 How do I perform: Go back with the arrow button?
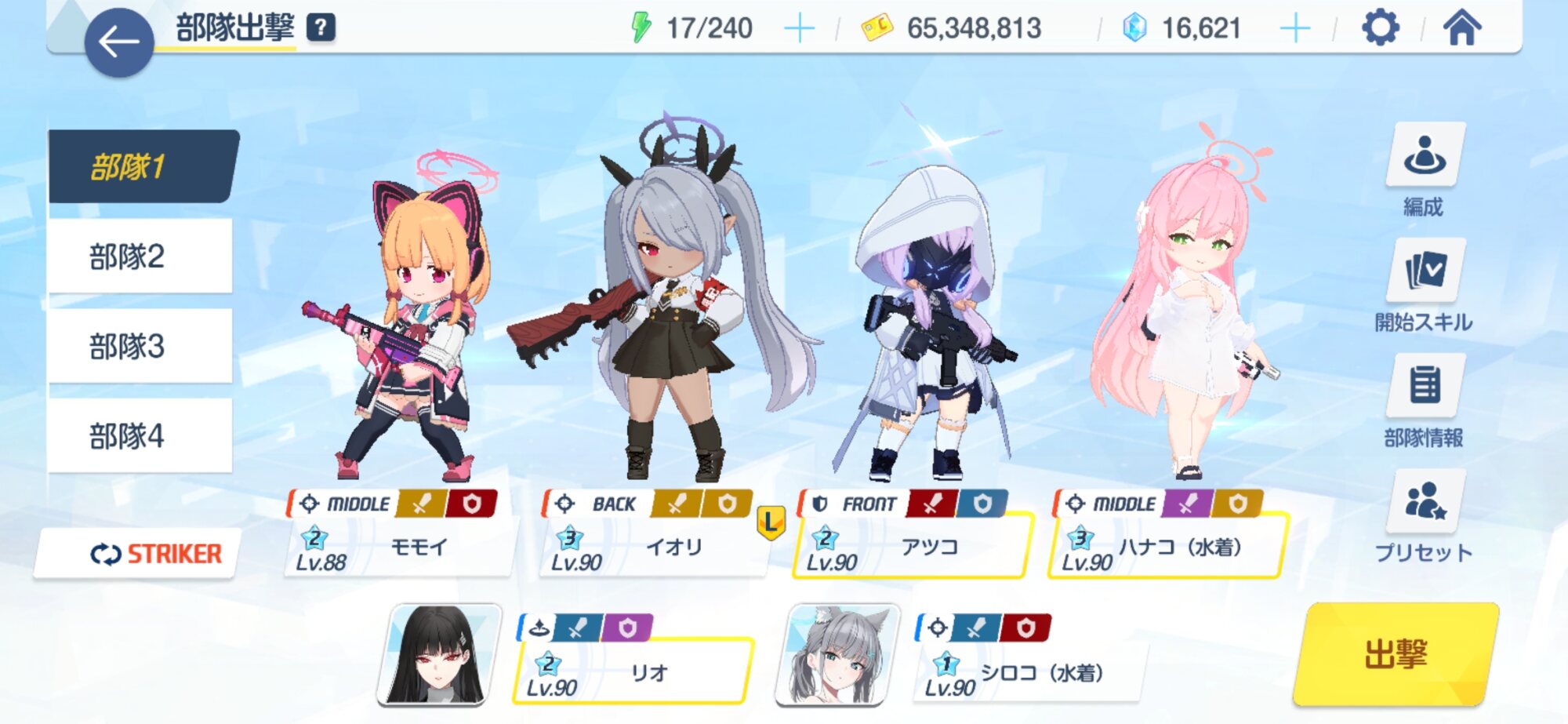click(118, 42)
